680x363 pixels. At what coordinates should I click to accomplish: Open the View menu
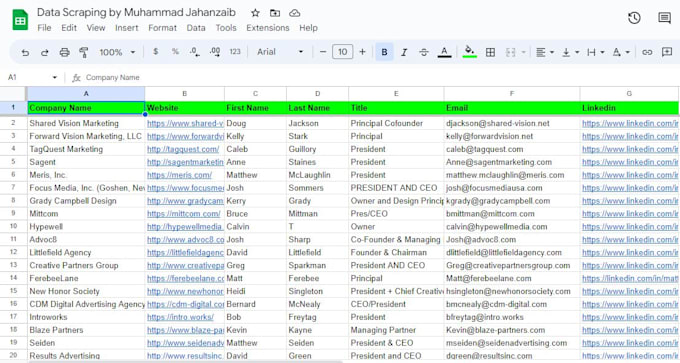[96, 28]
